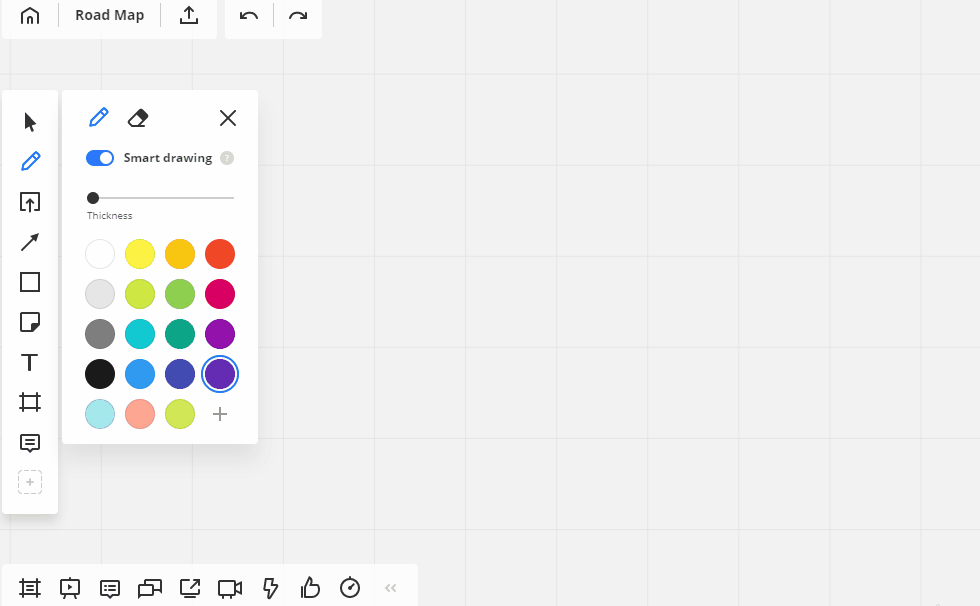Pick the white color swatch
The image size is (980, 606).
(100, 254)
